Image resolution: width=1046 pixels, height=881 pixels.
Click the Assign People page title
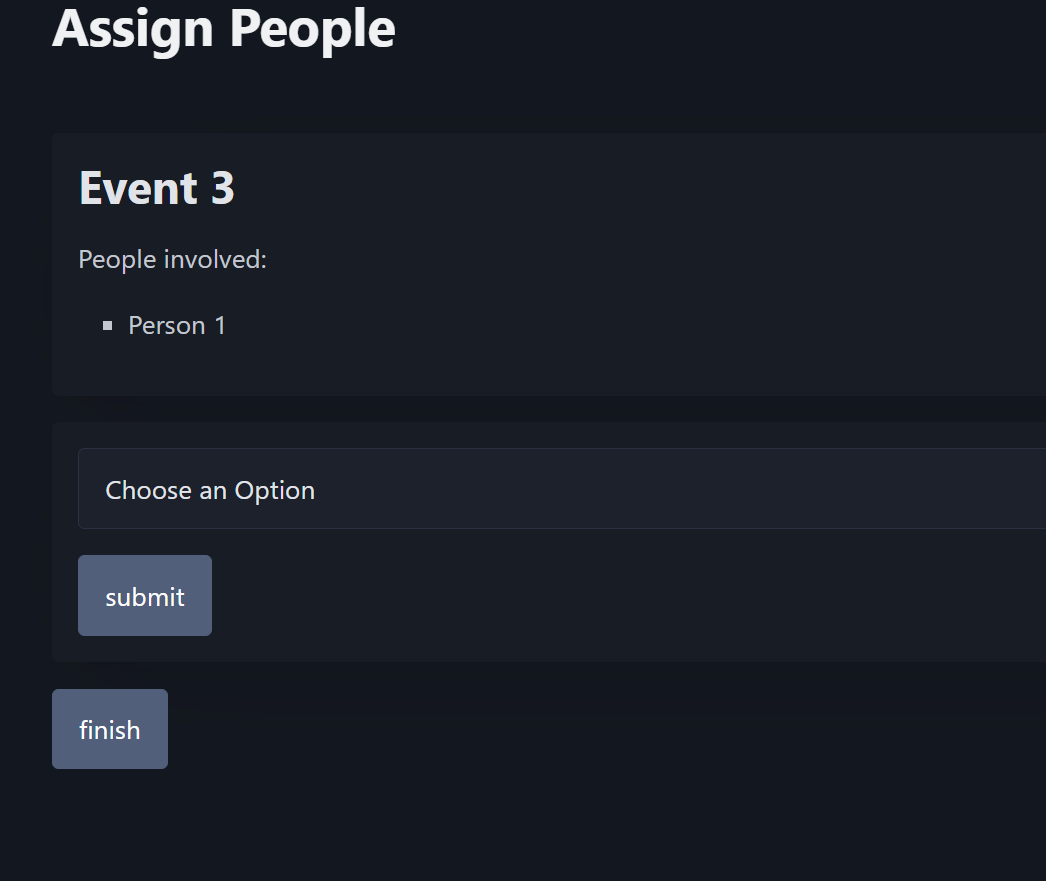[x=222, y=28]
